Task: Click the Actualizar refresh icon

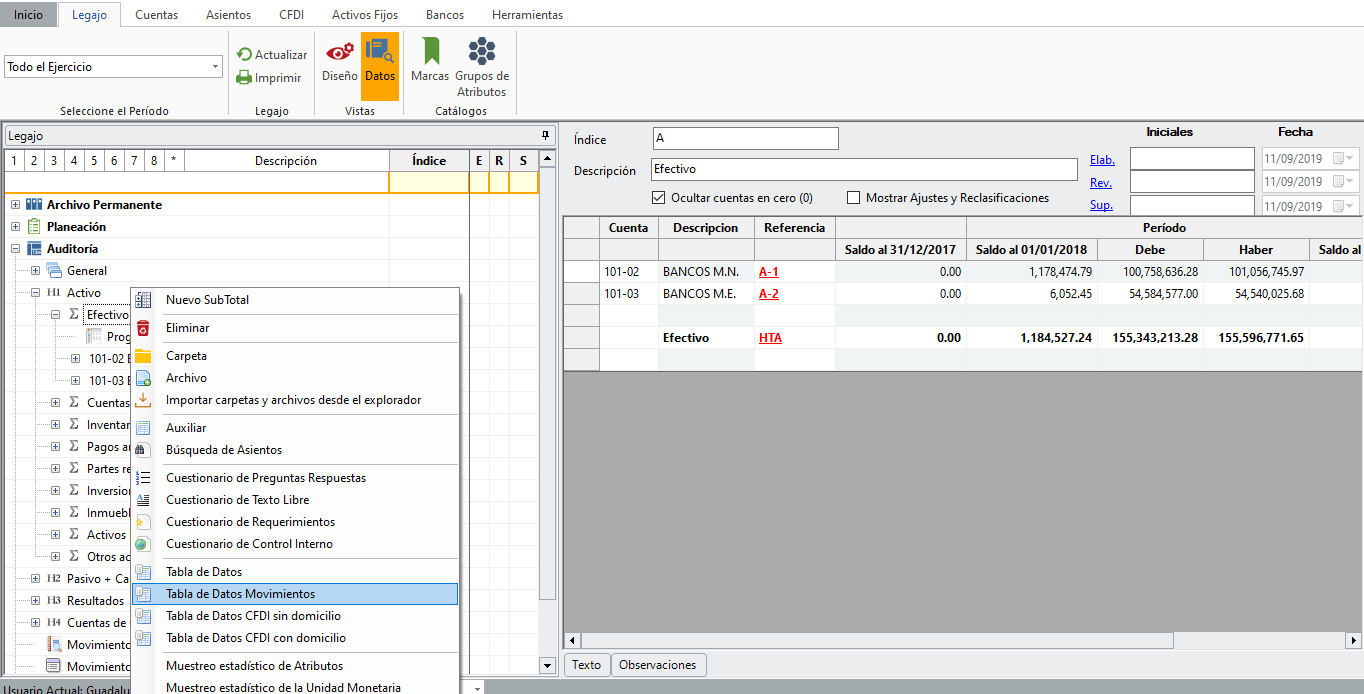Action: tap(244, 55)
